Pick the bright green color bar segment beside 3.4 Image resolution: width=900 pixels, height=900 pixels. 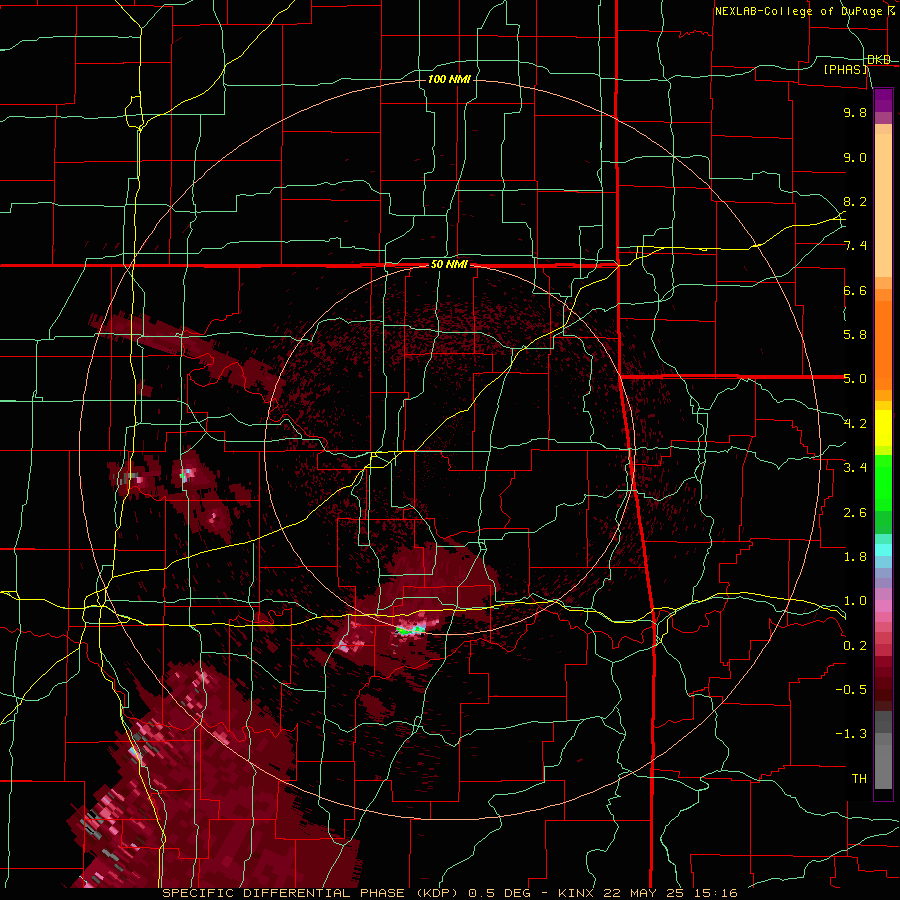pyautogui.click(x=883, y=482)
